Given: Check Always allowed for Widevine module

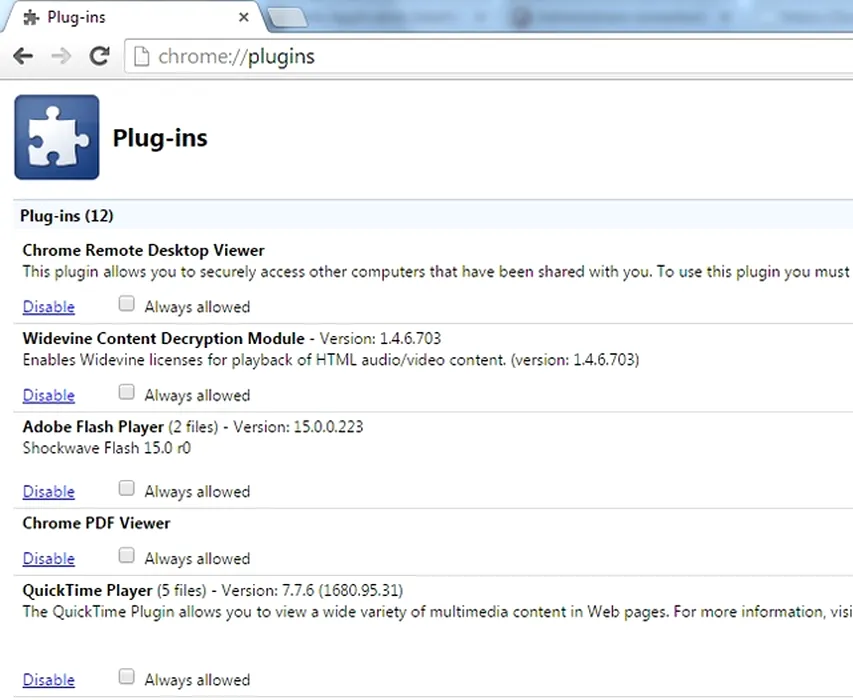Looking at the screenshot, I should point(127,392).
